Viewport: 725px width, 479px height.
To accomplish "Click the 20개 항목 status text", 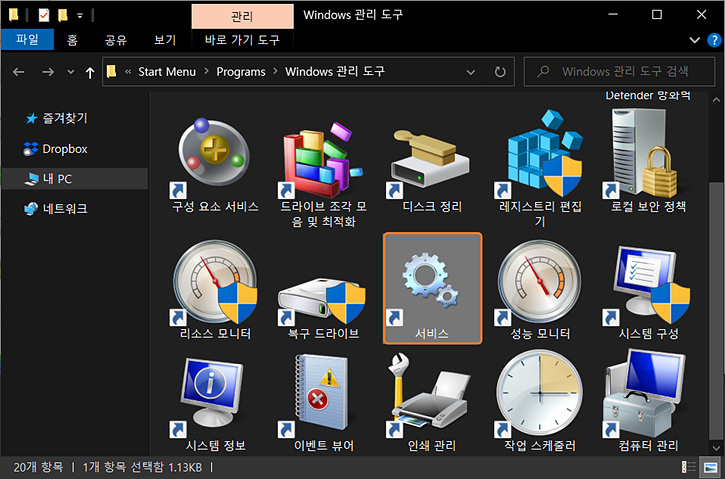I will pyautogui.click(x=38, y=467).
